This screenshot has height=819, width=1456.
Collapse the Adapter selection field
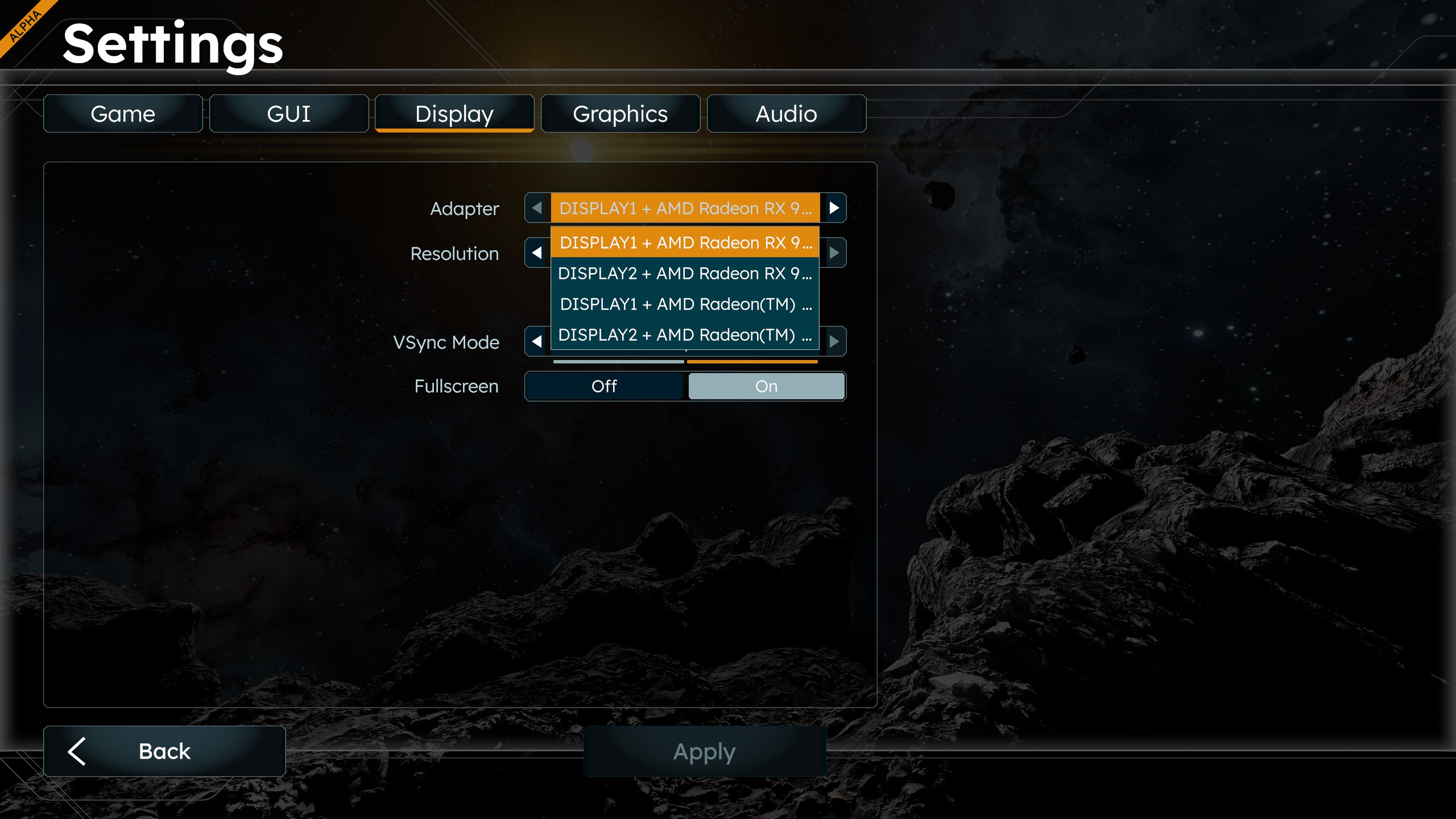685,208
